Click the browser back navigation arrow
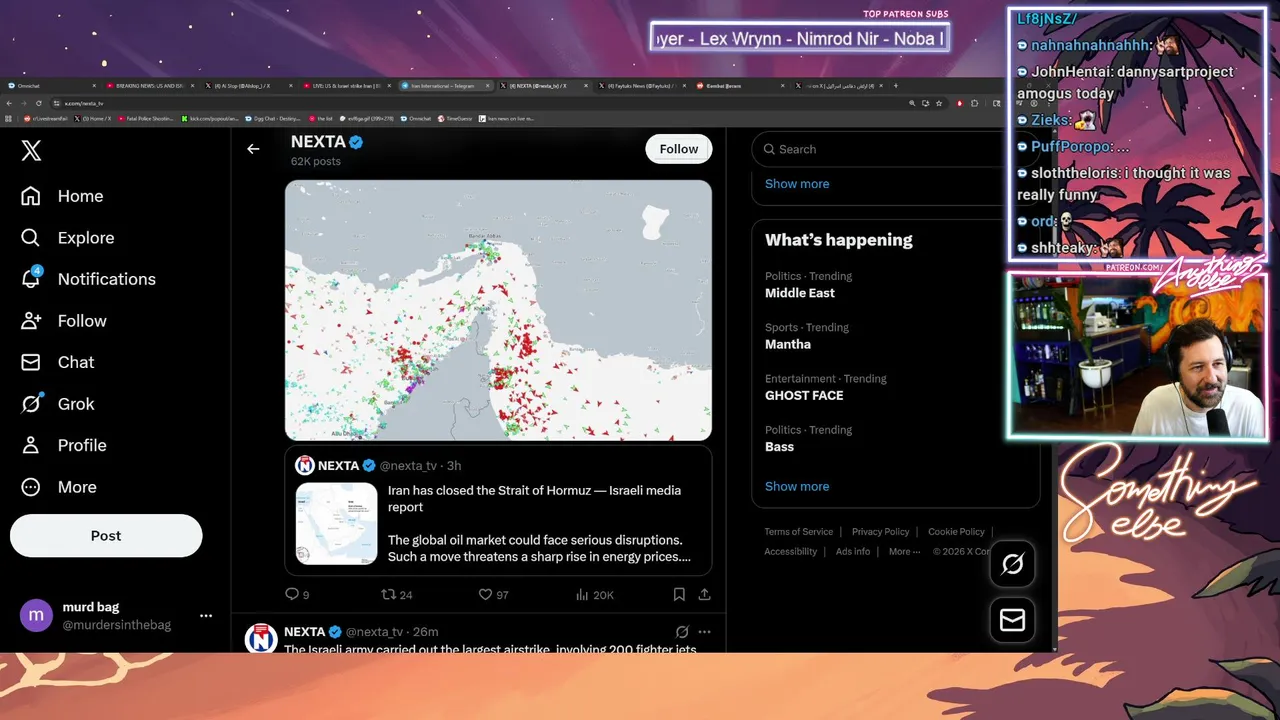 point(9,103)
